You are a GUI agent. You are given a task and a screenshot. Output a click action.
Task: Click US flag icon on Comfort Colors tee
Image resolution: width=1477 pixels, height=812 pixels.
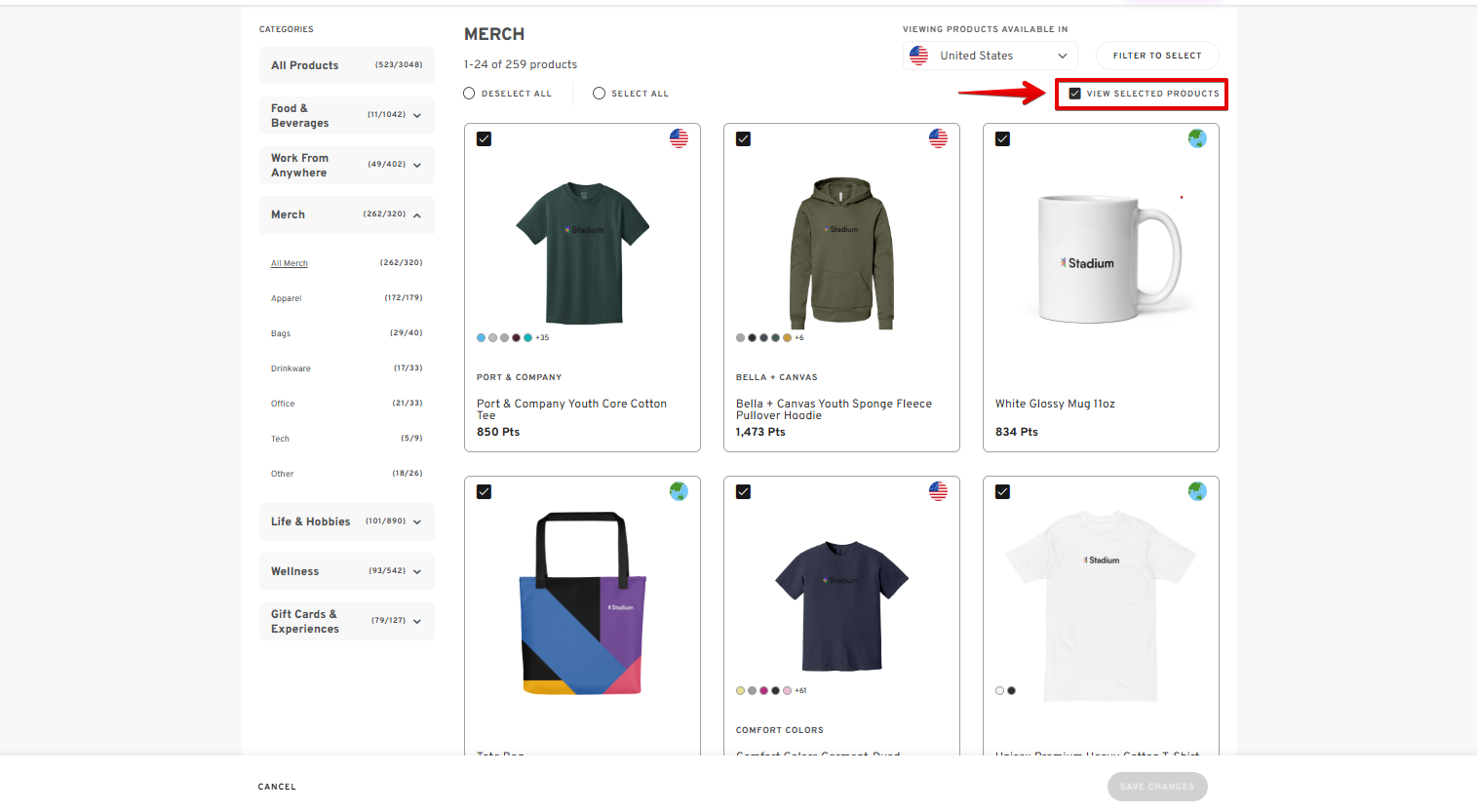pyautogui.click(x=938, y=491)
